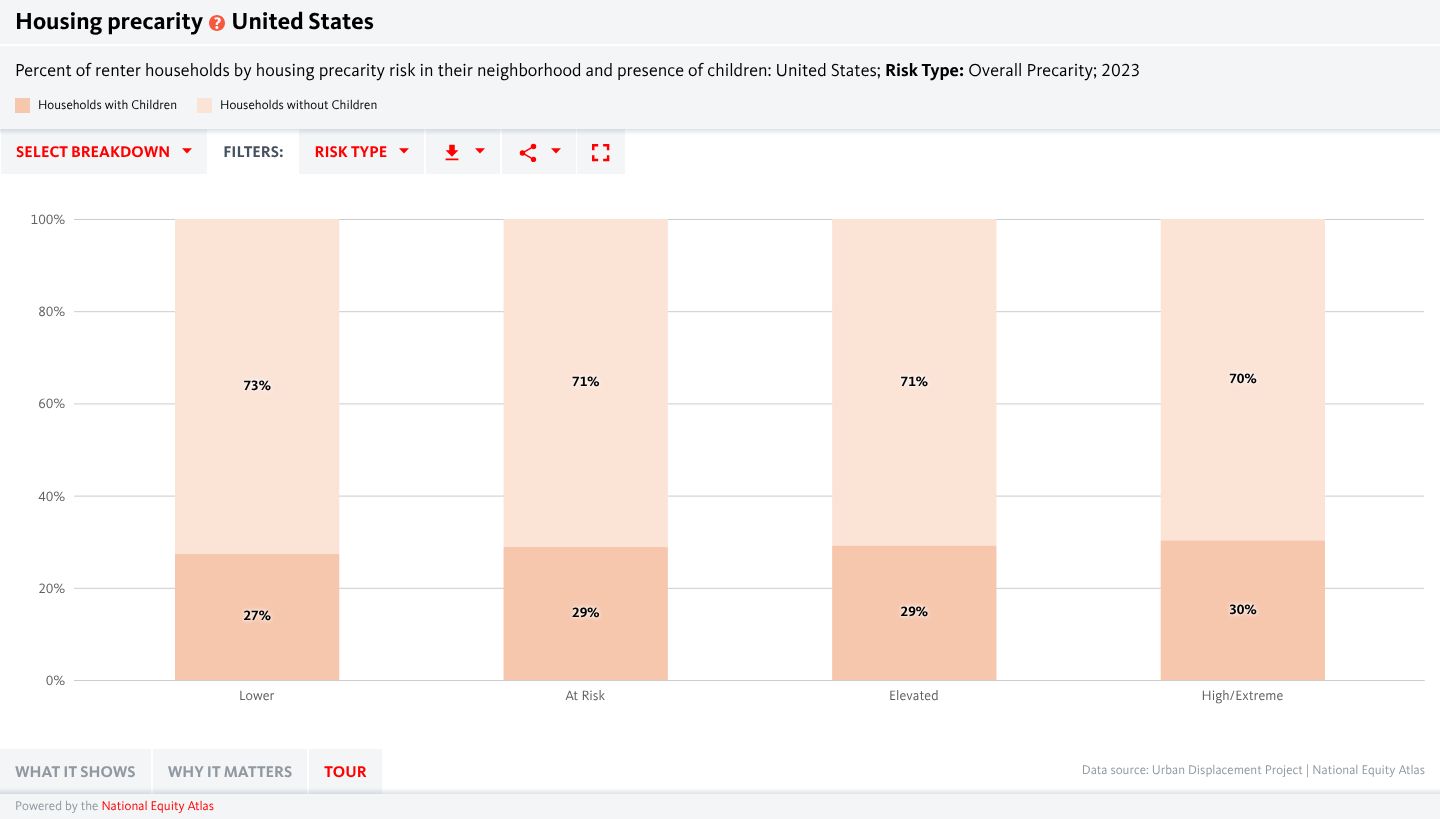
Task: Click the download icon in the toolbar
Action: [451, 152]
